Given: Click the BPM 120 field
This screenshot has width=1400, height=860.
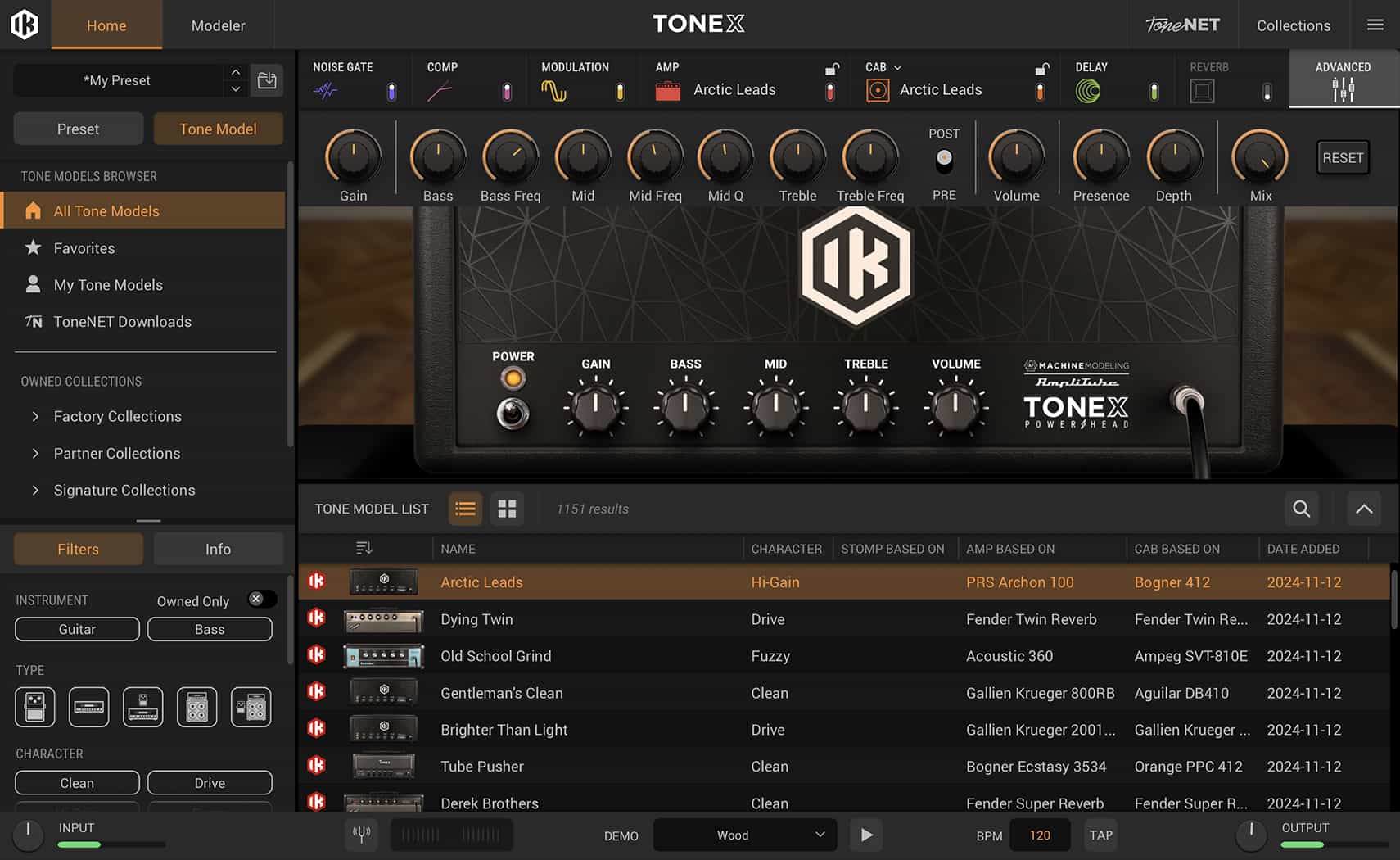Looking at the screenshot, I should pos(1040,835).
